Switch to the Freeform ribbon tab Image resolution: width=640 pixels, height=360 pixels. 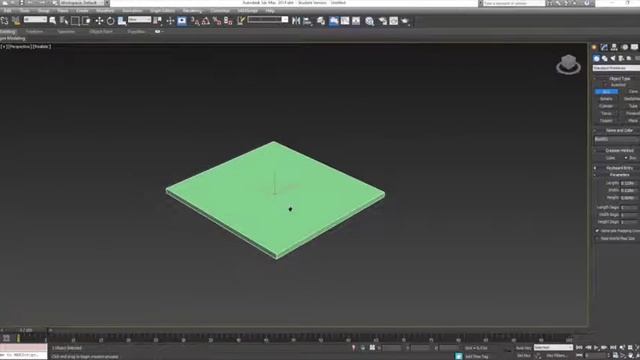(x=34, y=31)
